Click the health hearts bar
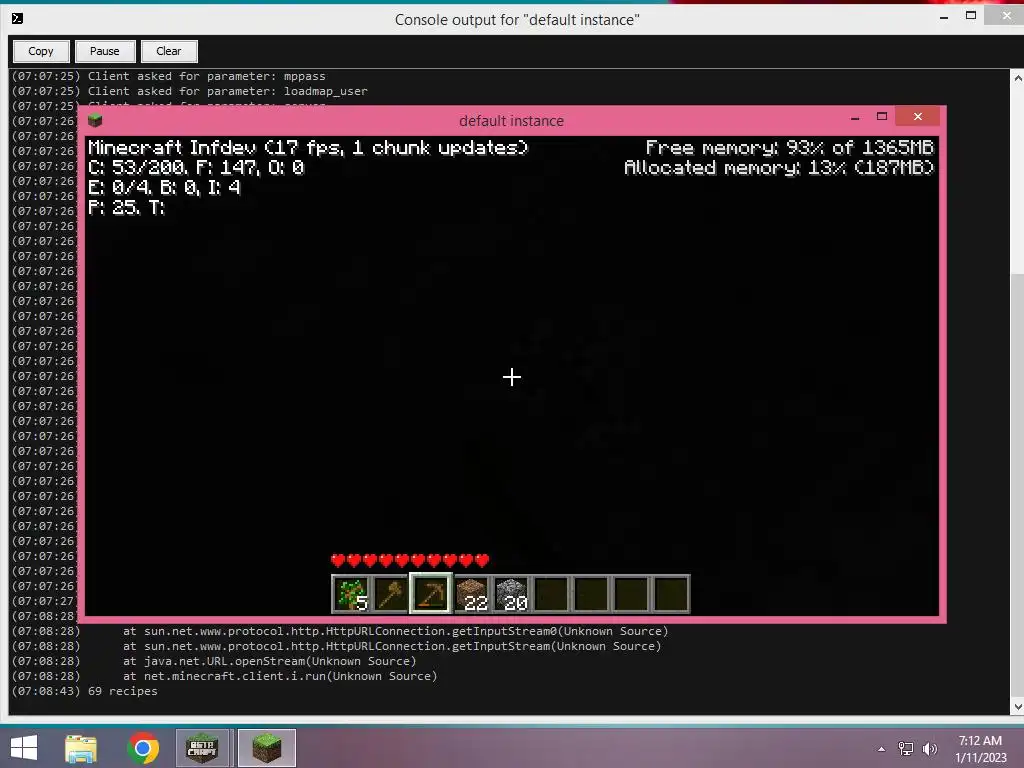Viewport: 1024px width, 768px height. [410, 560]
